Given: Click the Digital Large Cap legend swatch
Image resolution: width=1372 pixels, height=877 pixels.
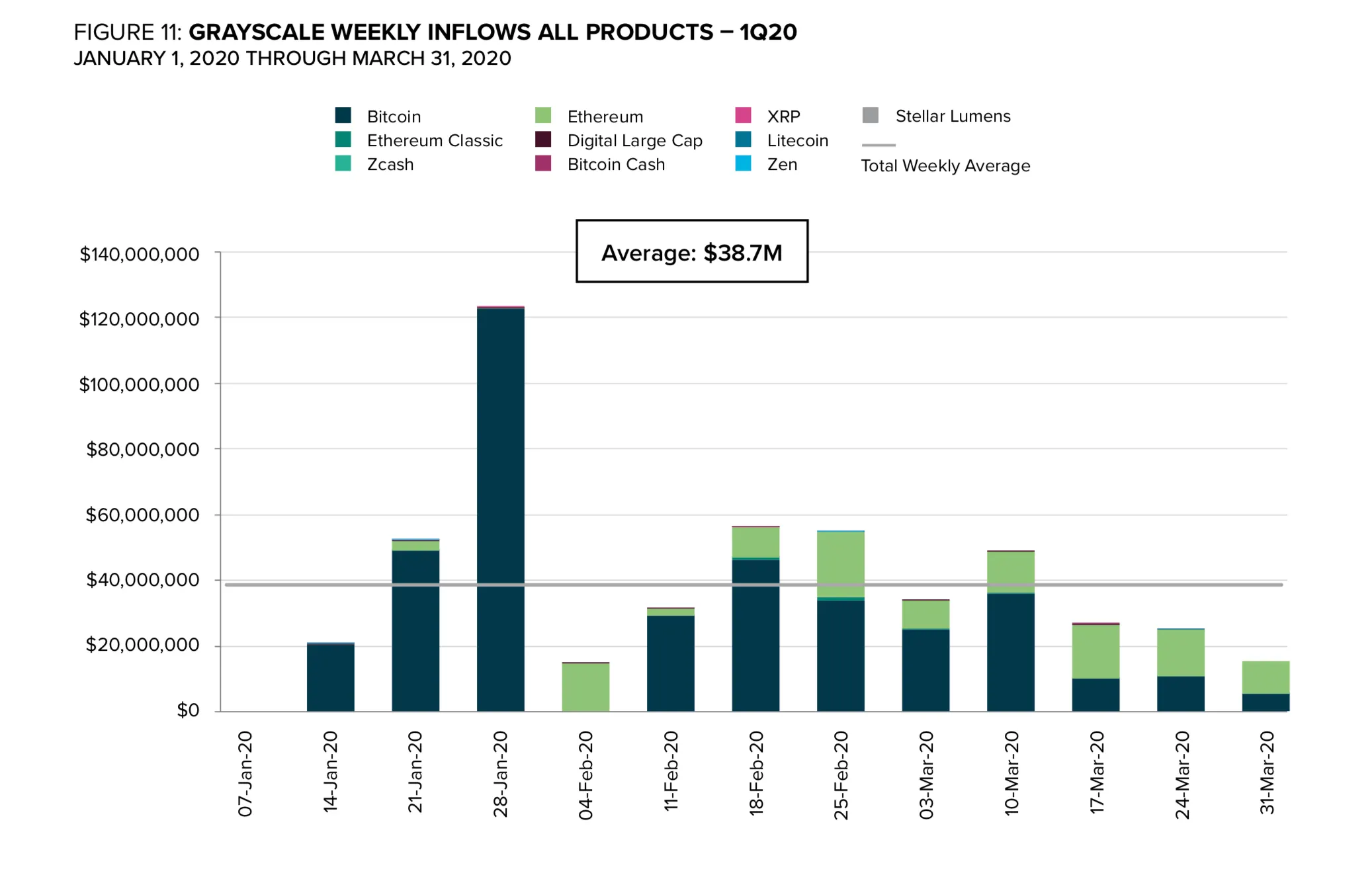Looking at the screenshot, I should coord(543,140).
